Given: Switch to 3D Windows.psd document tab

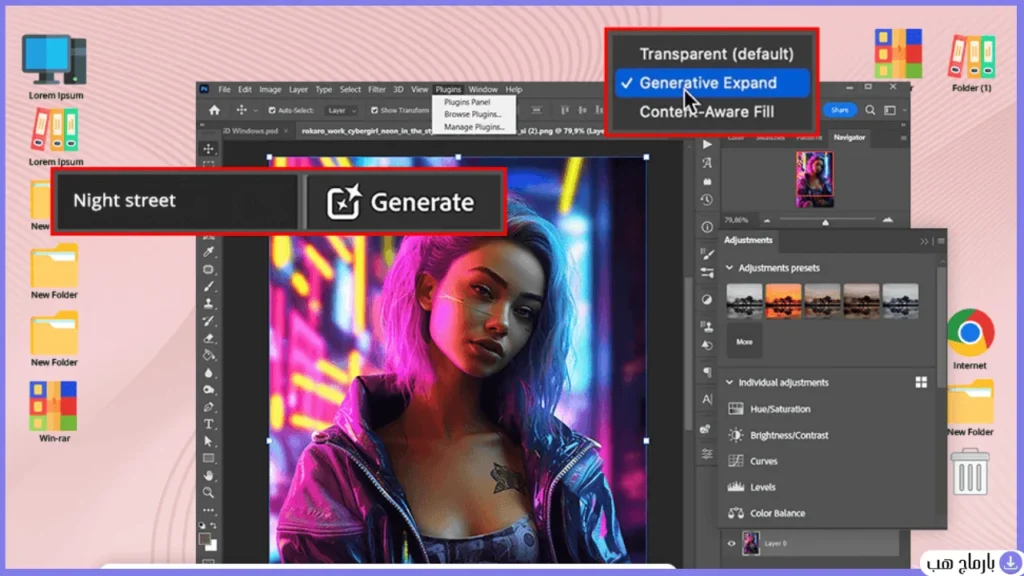Looking at the screenshot, I should pyautogui.click(x=251, y=131).
